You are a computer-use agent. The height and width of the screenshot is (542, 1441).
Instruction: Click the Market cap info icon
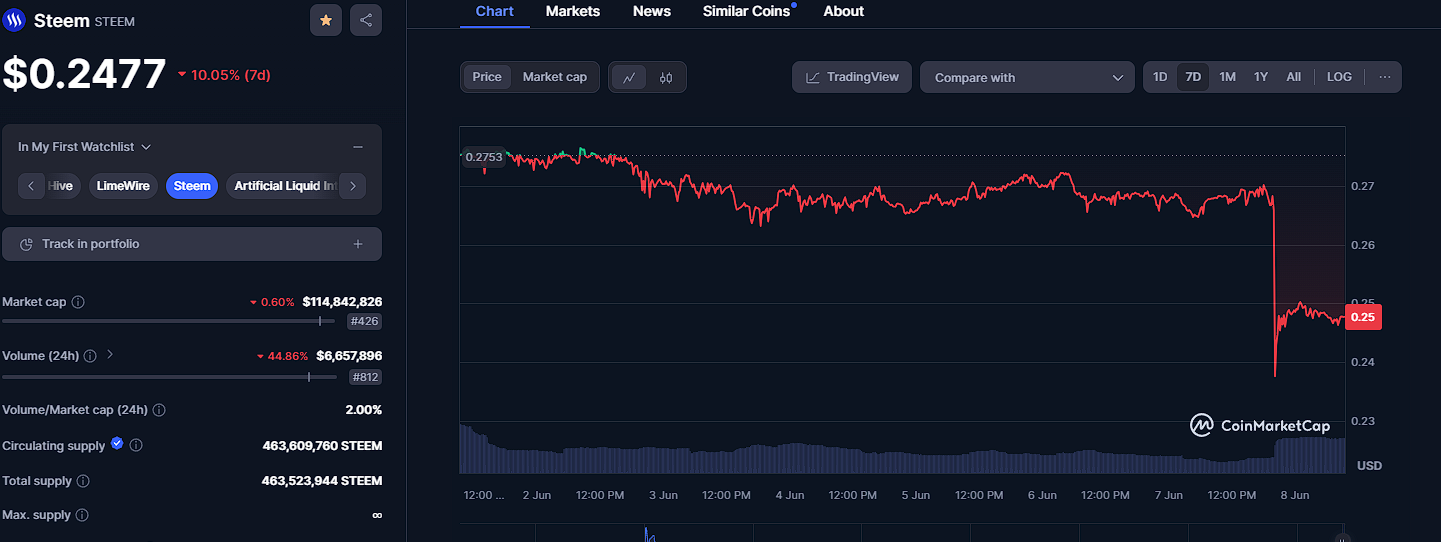tap(78, 302)
